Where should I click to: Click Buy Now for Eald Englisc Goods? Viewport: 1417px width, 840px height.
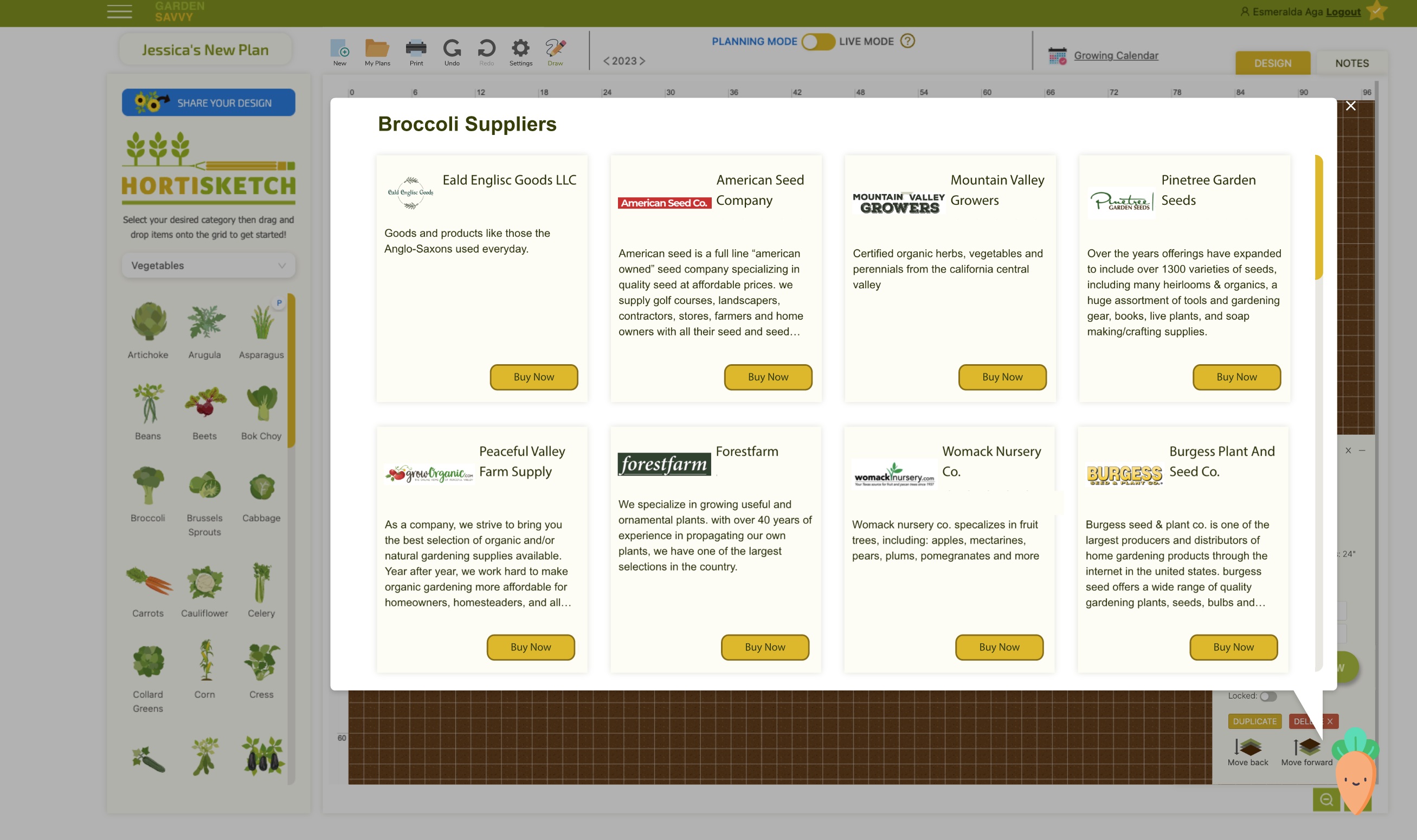534,377
